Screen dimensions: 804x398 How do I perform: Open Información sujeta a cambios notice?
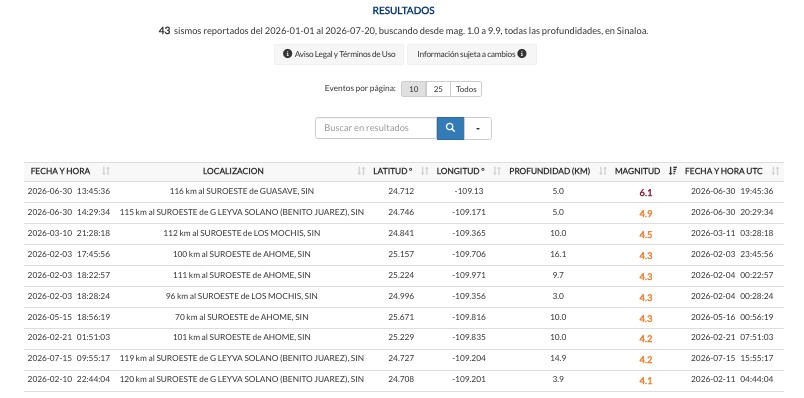click(472, 54)
